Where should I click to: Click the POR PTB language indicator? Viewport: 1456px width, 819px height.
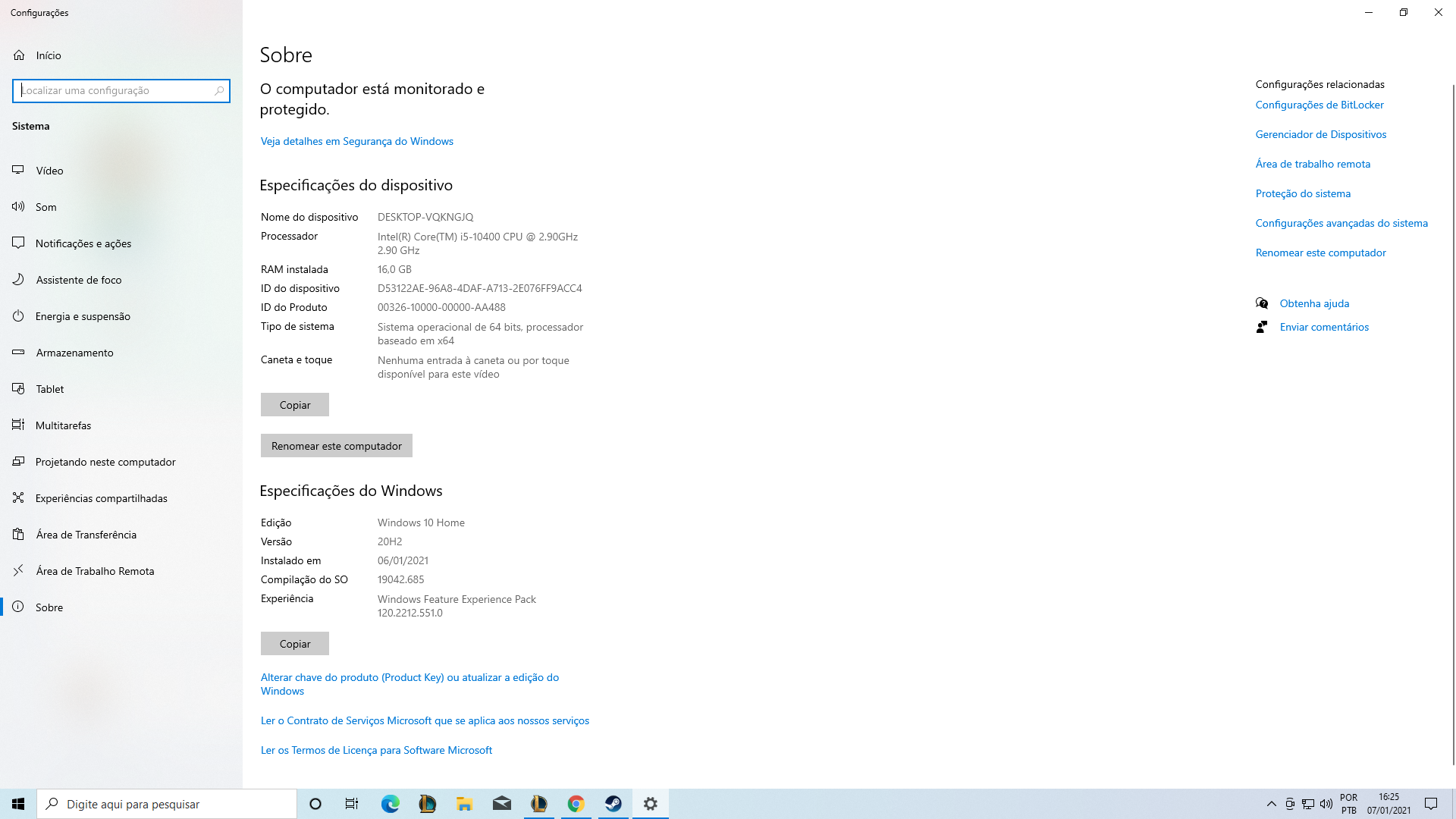(1348, 804)
